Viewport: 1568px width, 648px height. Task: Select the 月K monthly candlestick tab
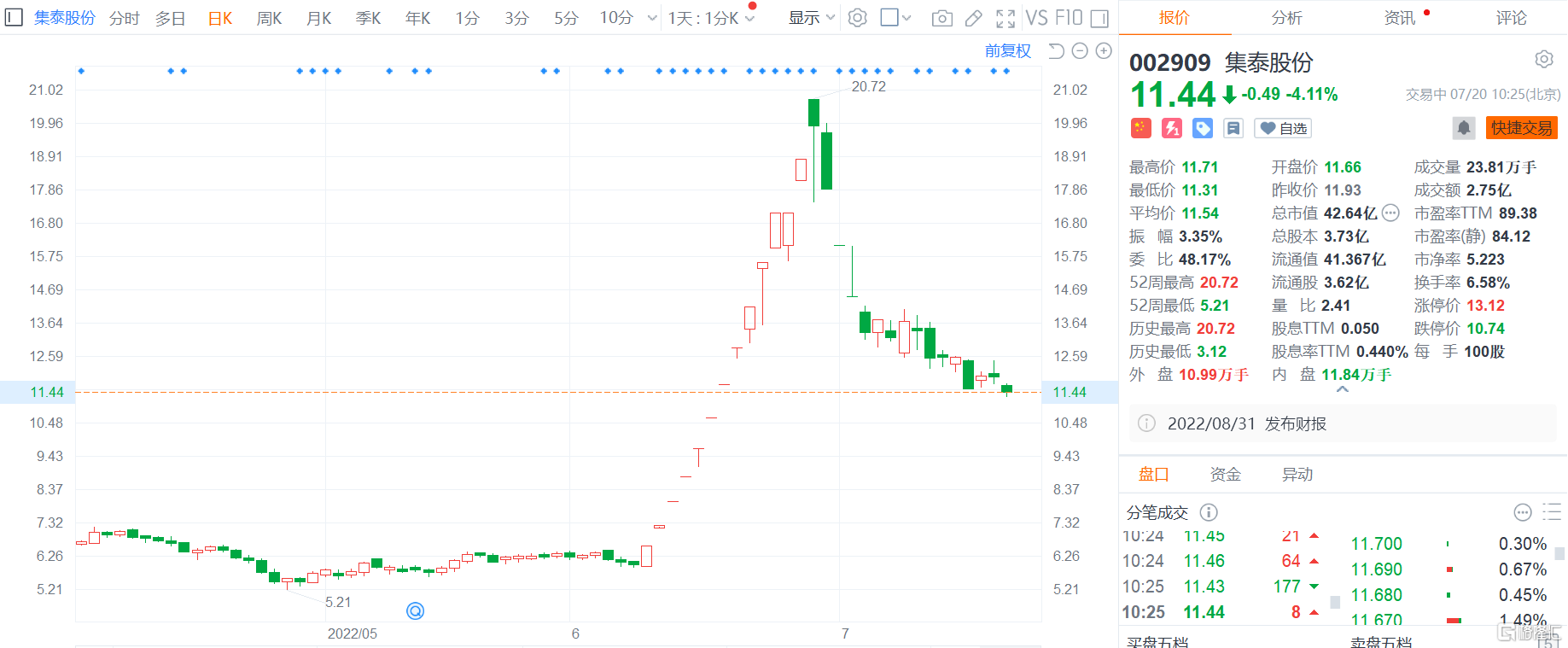tap(319, 18)
